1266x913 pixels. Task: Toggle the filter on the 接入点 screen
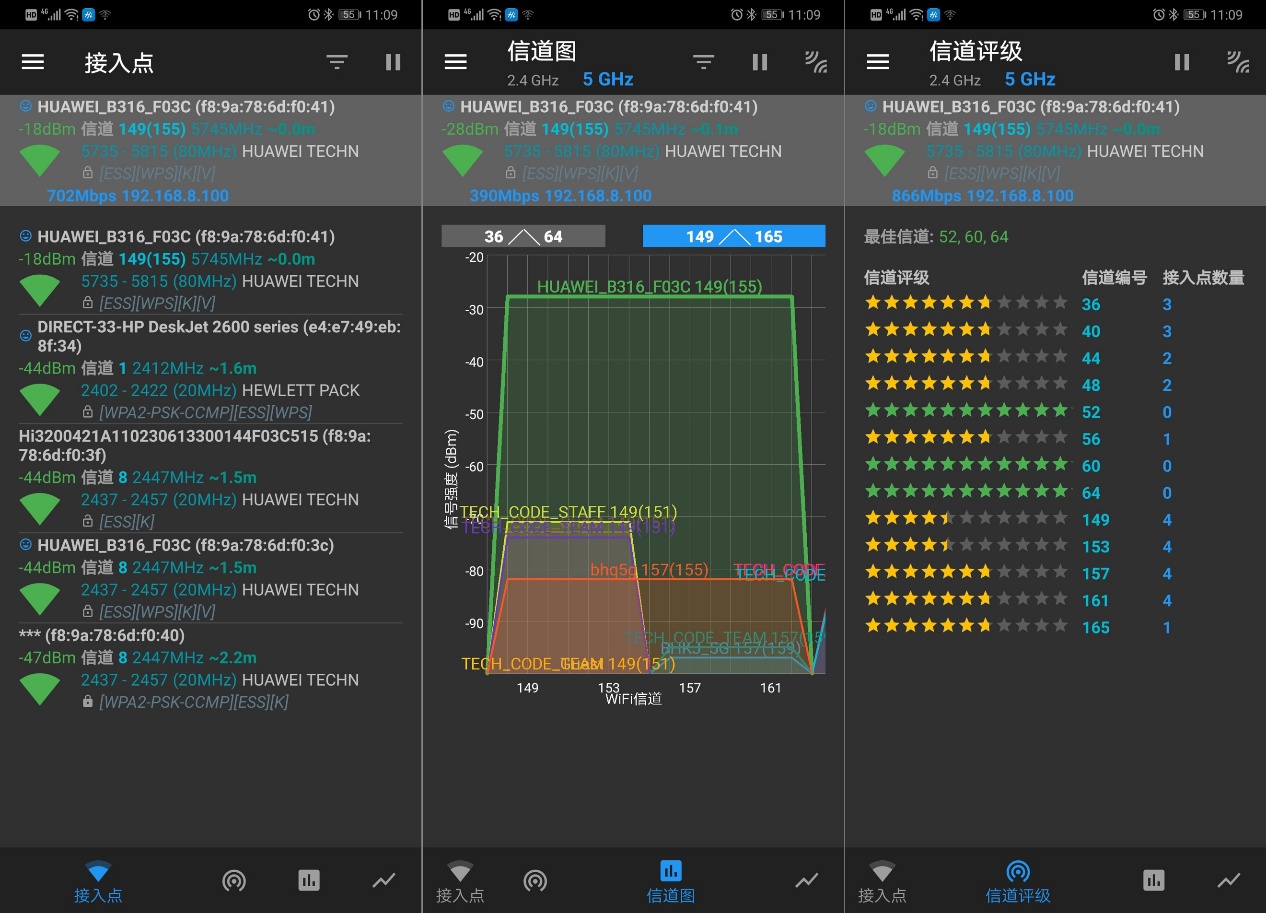(x=337, y=62)
